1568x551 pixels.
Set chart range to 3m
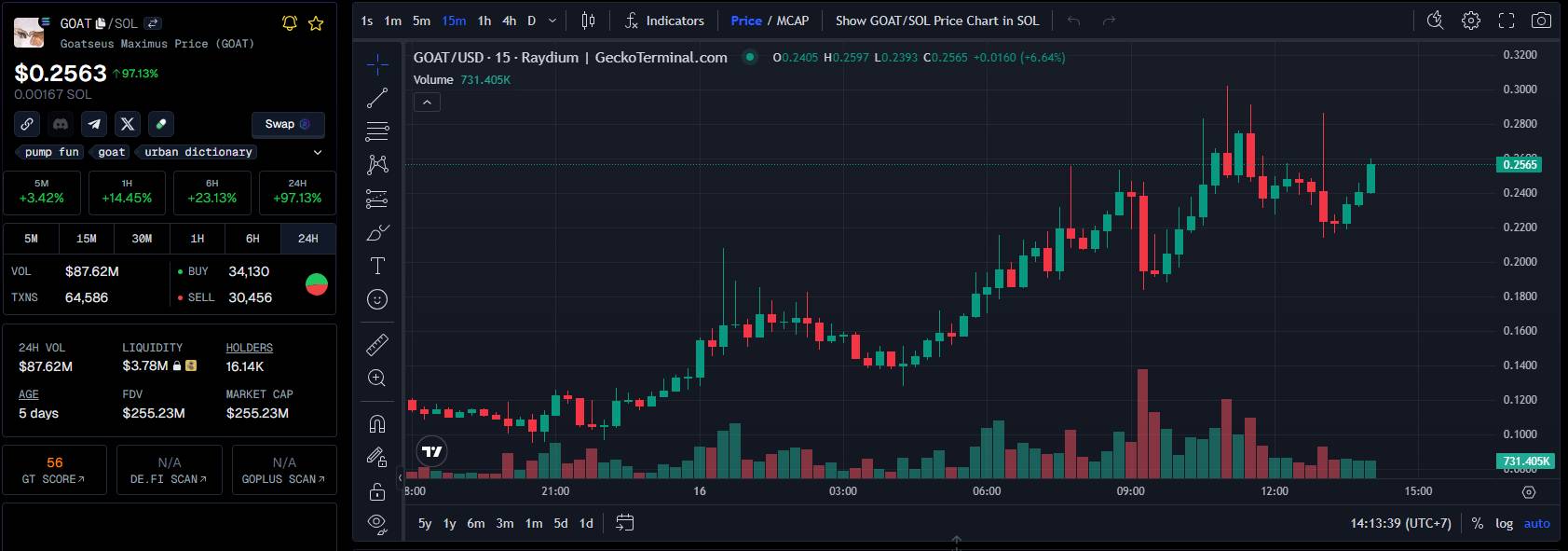point(505,523)
